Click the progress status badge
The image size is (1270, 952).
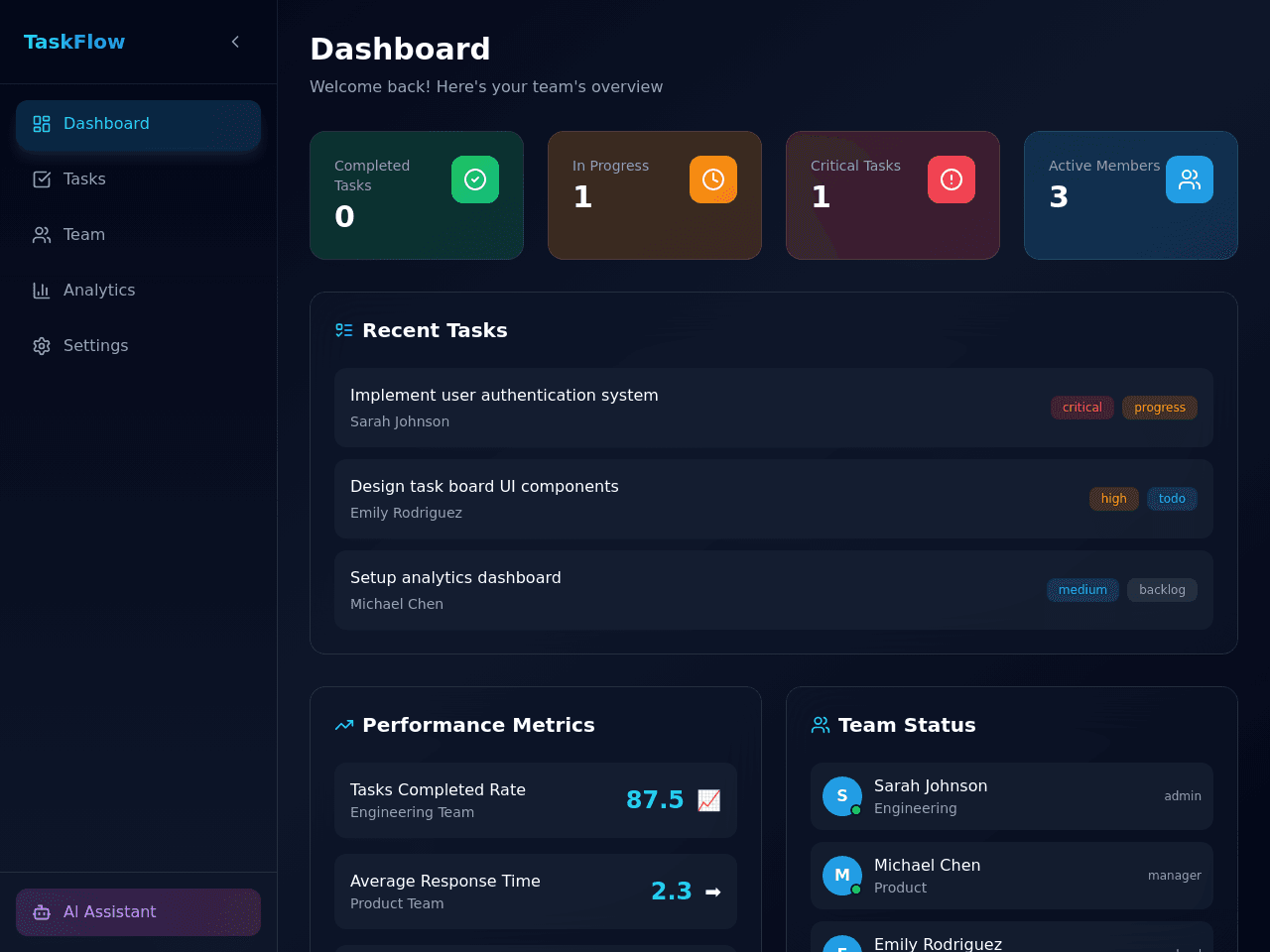(x=1160, y=408)
